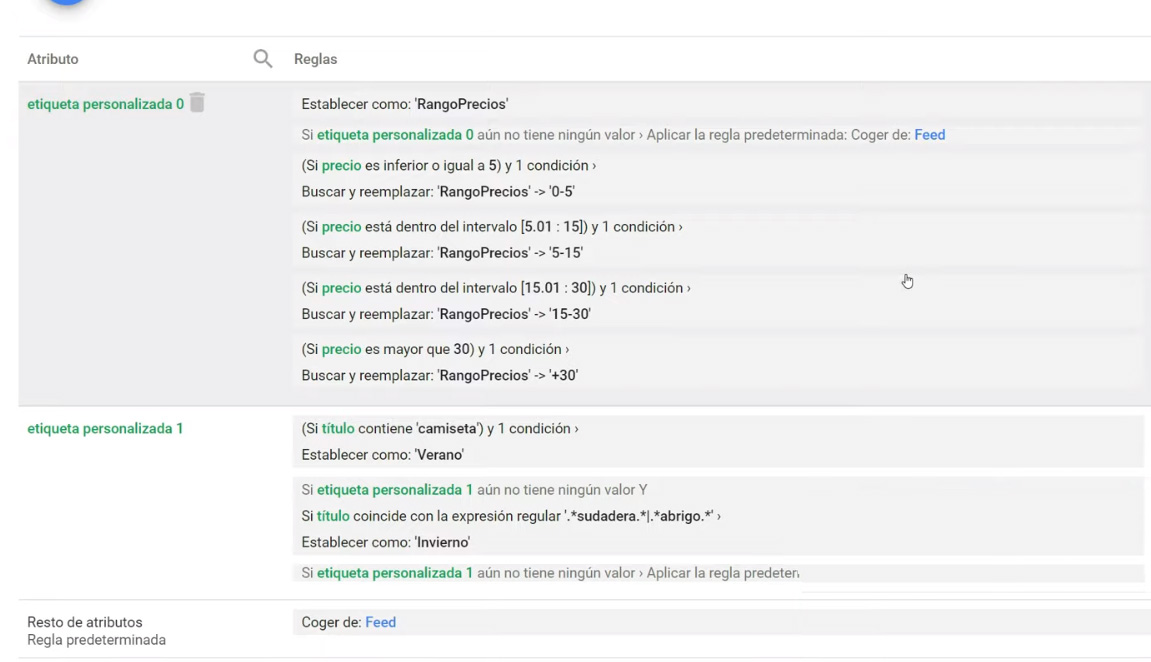The width and height of the screenshot is (1151, 662).
Task: Select rule Establecer como 'Verano'
Action: coord(382,455)
